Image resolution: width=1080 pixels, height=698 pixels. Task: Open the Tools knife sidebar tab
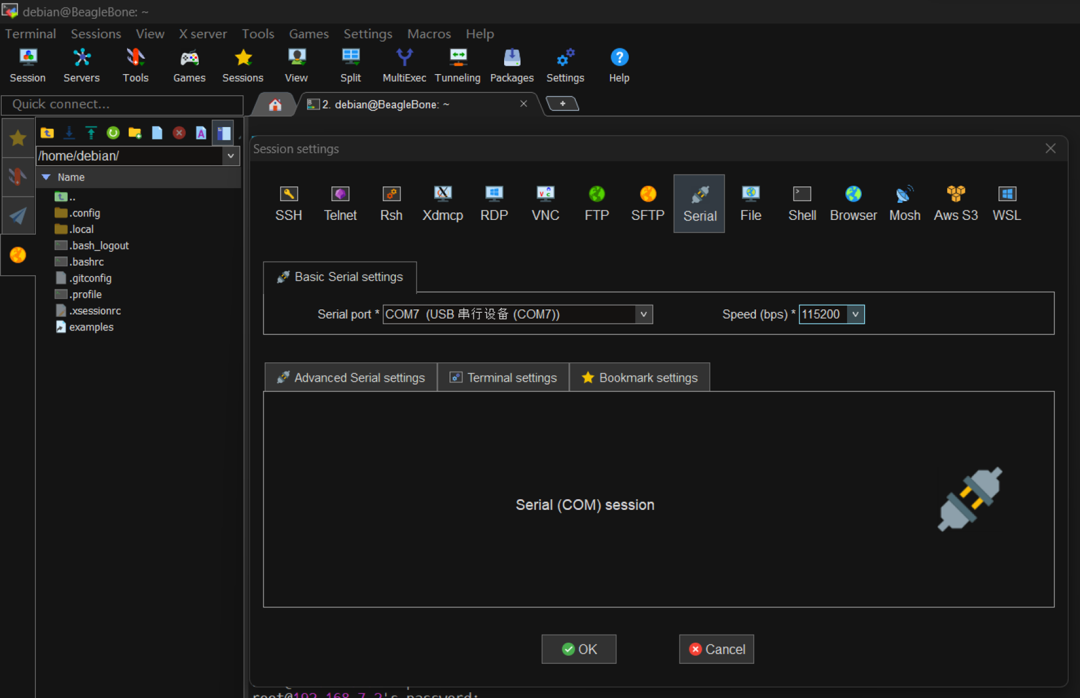pyautogui.click(x=18, y=177)
